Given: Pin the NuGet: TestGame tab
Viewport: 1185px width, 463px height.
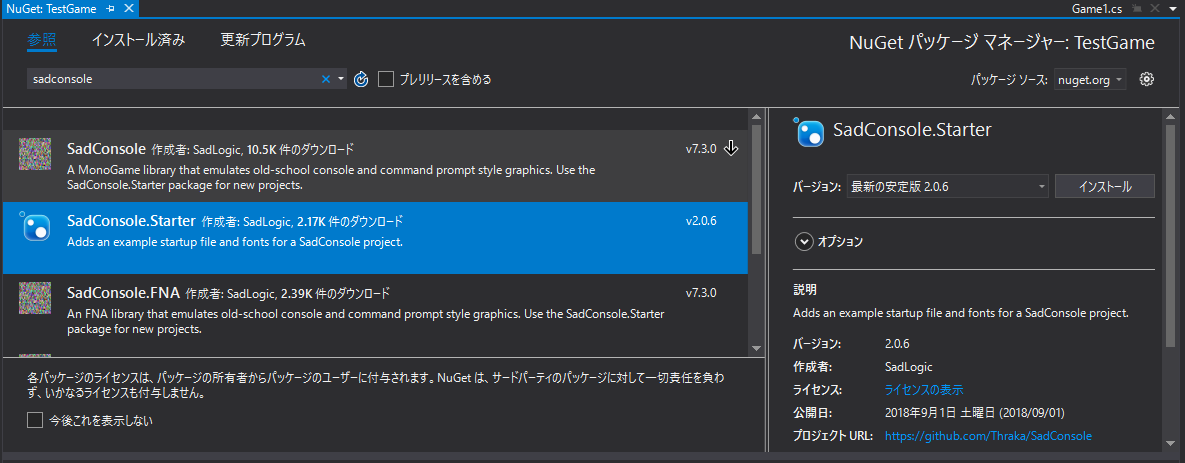Looking at the screenshot, I should 110,9.
